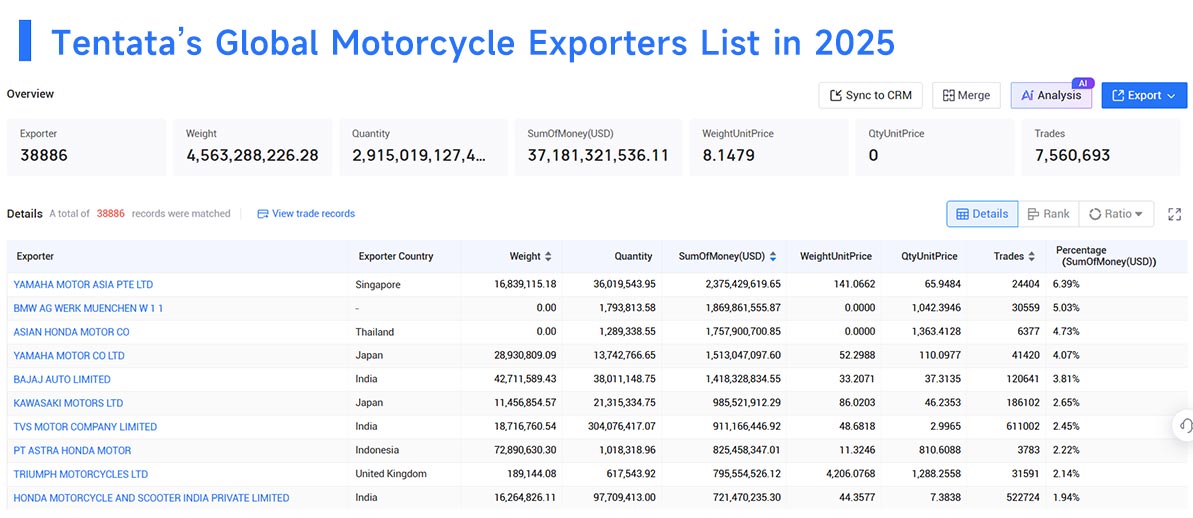
Task: Switch to the Rank view tab
Action: (x=1048, y=214)
